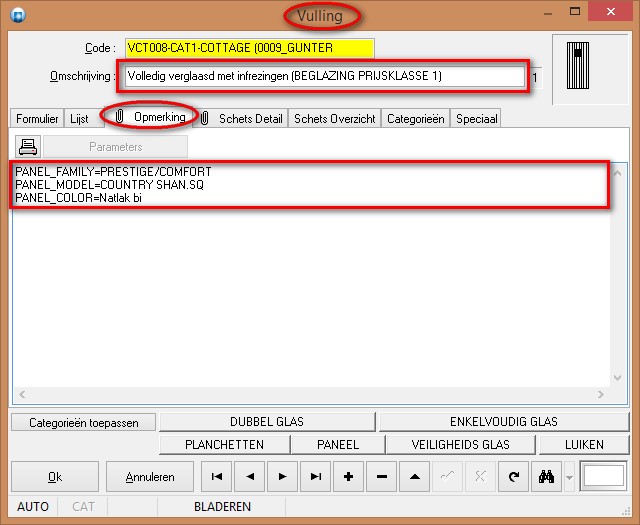Click Categorieën toepassen button
Screen dimensions: 640x525
84,423
